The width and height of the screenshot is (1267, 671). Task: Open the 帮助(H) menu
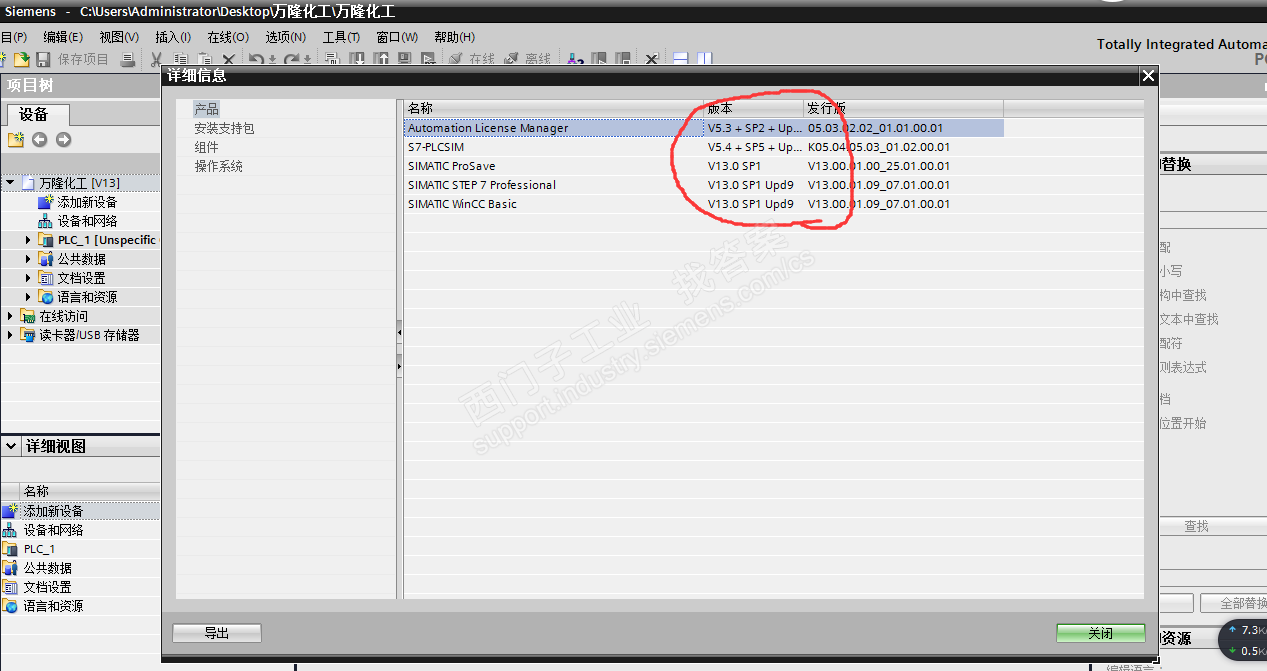(x=454, y=37)
